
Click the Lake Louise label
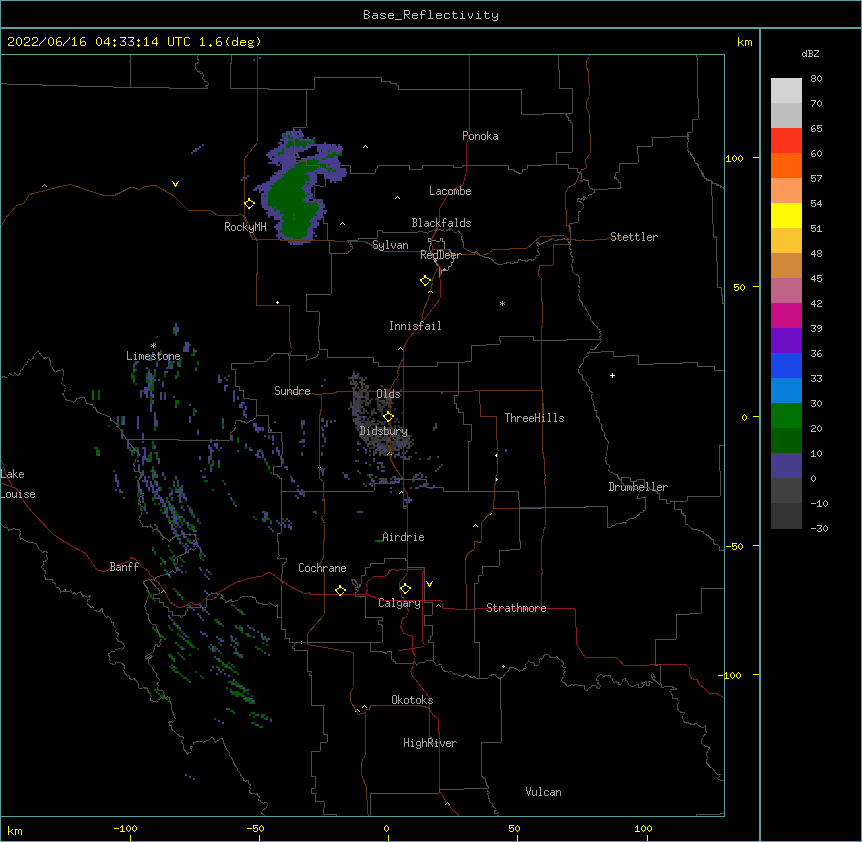point(18,484)
